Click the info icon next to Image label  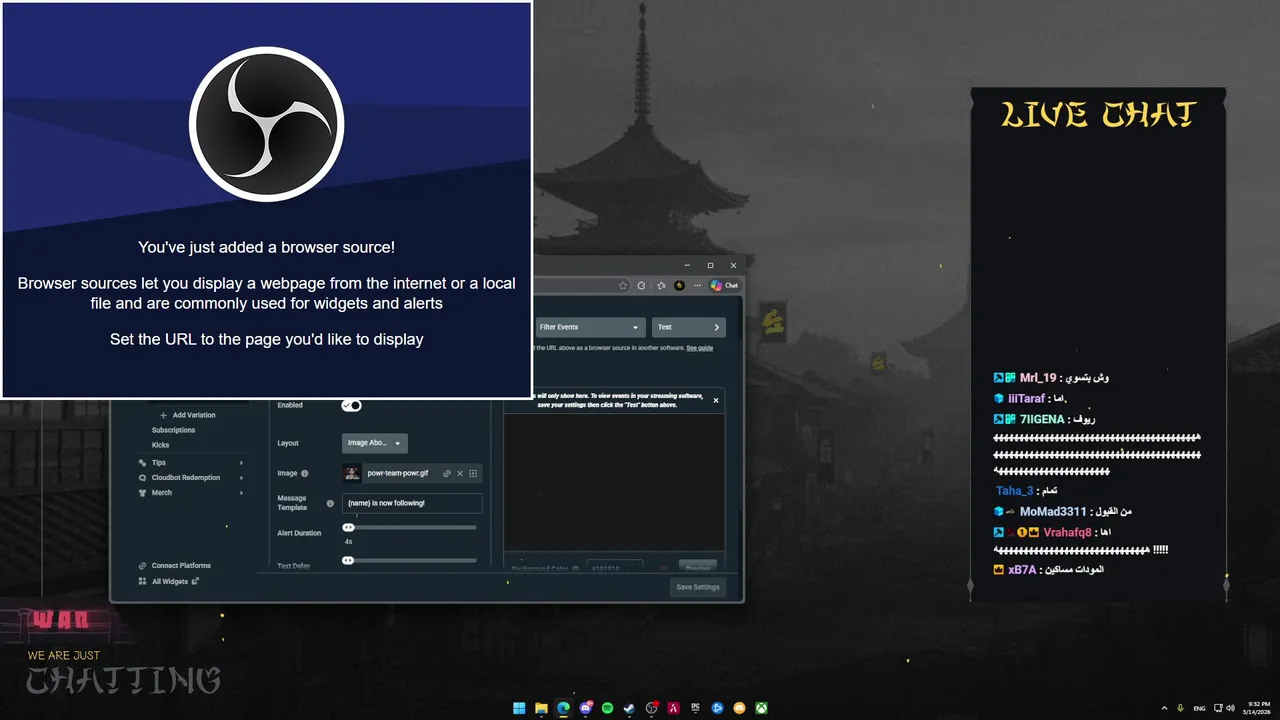305,474
